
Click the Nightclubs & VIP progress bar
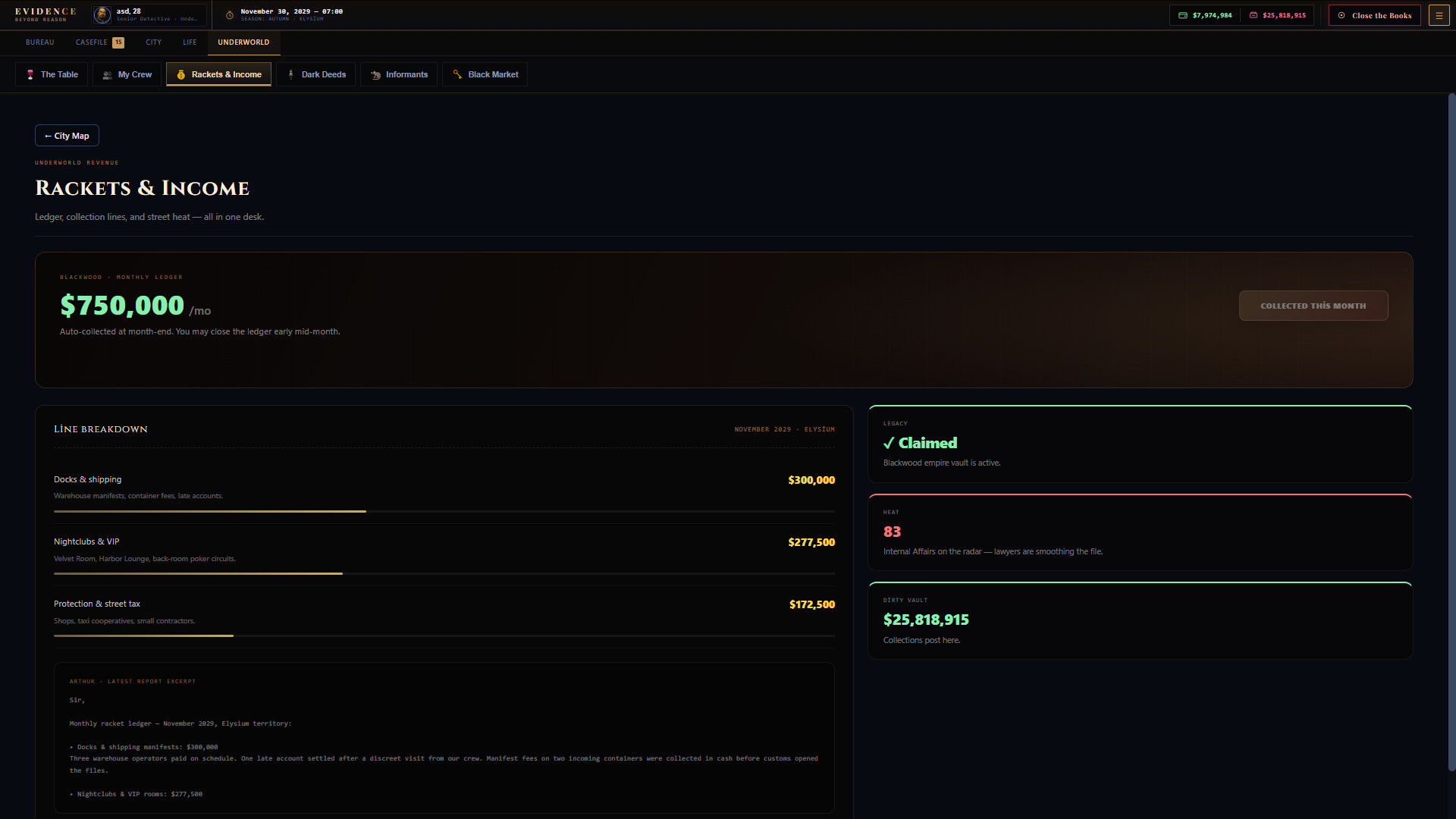[444, 574]
